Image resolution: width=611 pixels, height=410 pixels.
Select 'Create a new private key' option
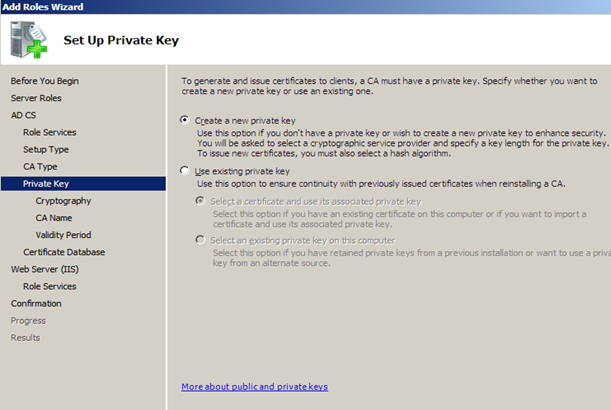point(185,119)
